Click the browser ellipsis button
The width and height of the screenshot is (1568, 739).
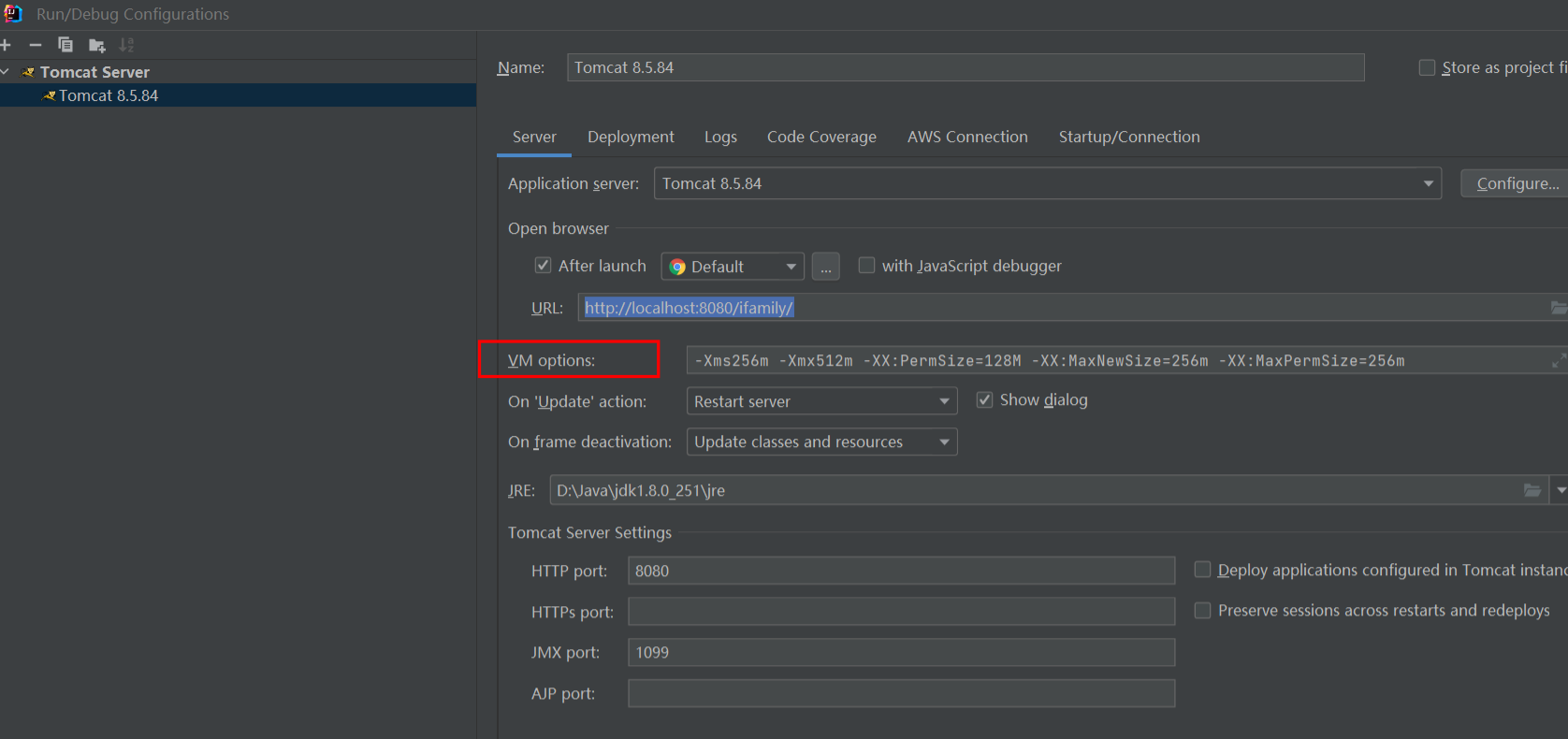(x=825, y=267)
